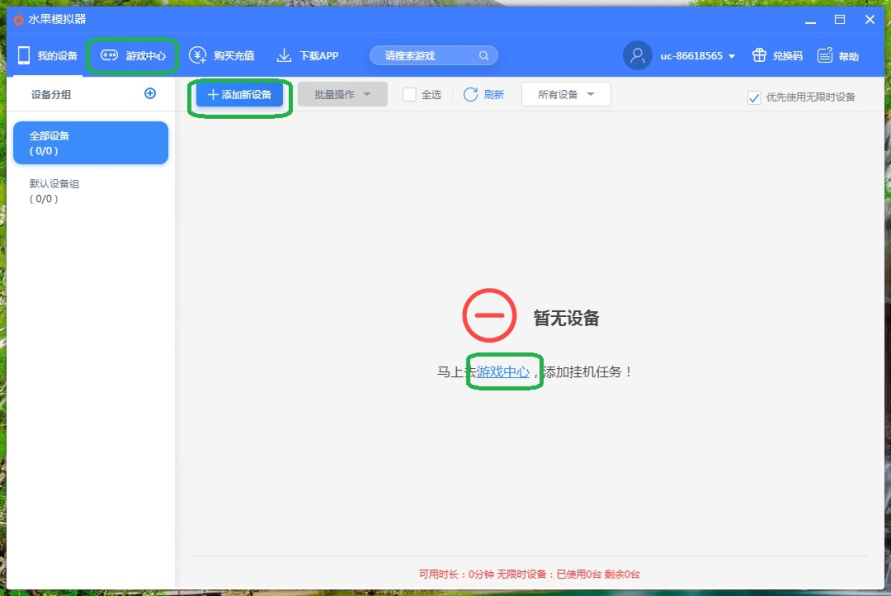Add a device group with plus icon
891x596 pixels.
[150, 94]
